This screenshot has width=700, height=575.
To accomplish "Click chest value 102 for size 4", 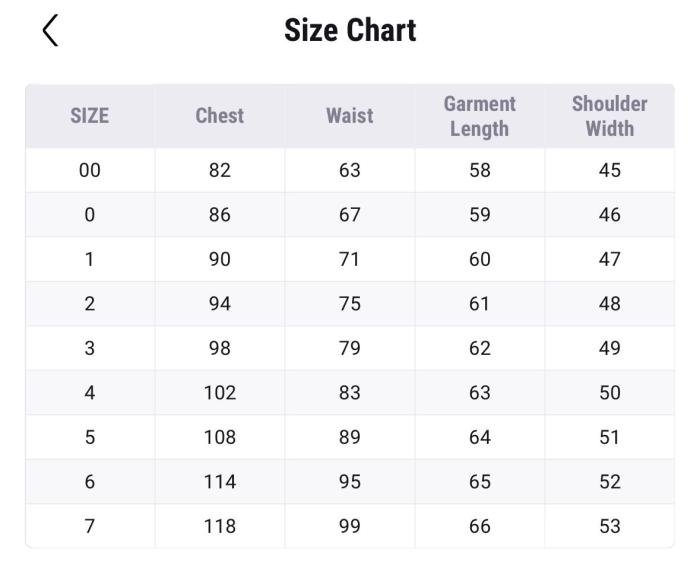I will point(220,393).
